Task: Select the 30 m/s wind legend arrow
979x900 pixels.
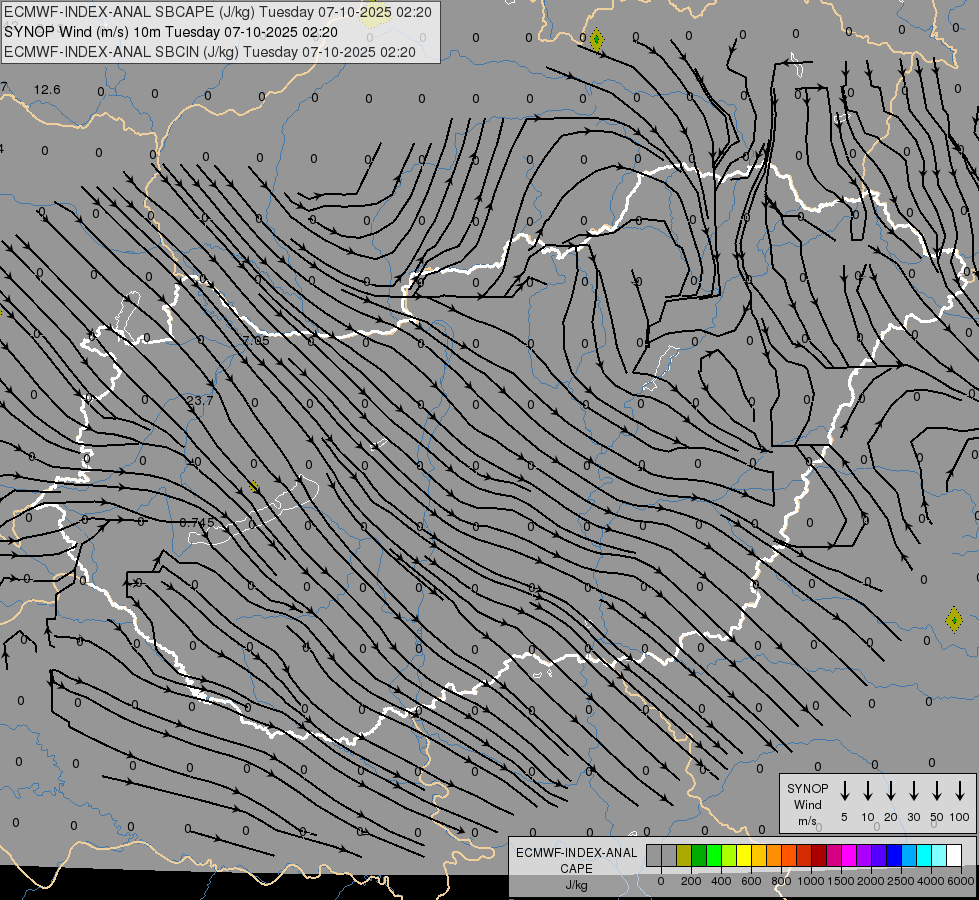Action: 913,791
